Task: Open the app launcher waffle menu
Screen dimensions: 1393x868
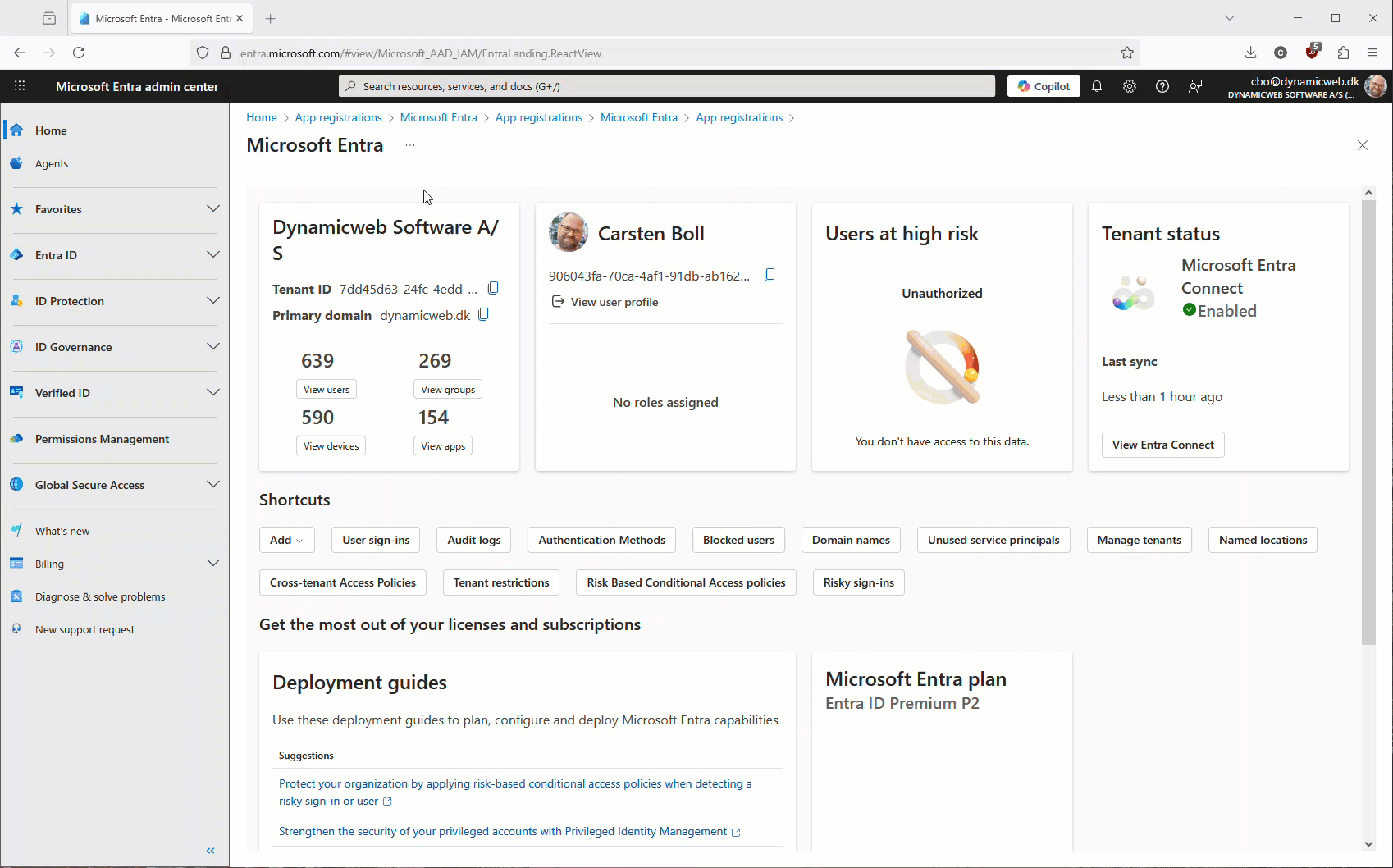Action: [20, 86]
